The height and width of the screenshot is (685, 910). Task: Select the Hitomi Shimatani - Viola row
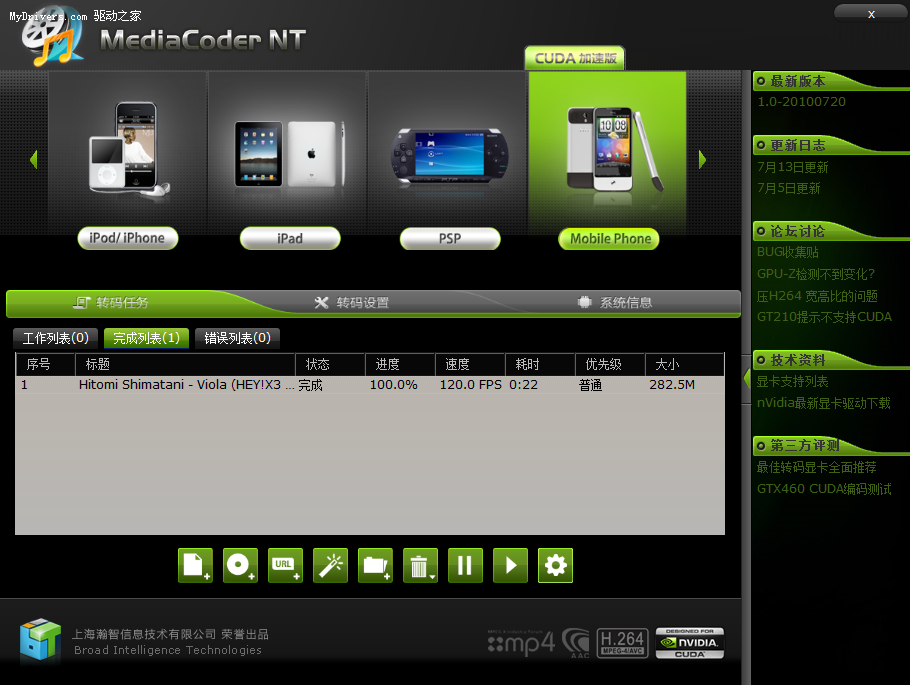point(370,385)
